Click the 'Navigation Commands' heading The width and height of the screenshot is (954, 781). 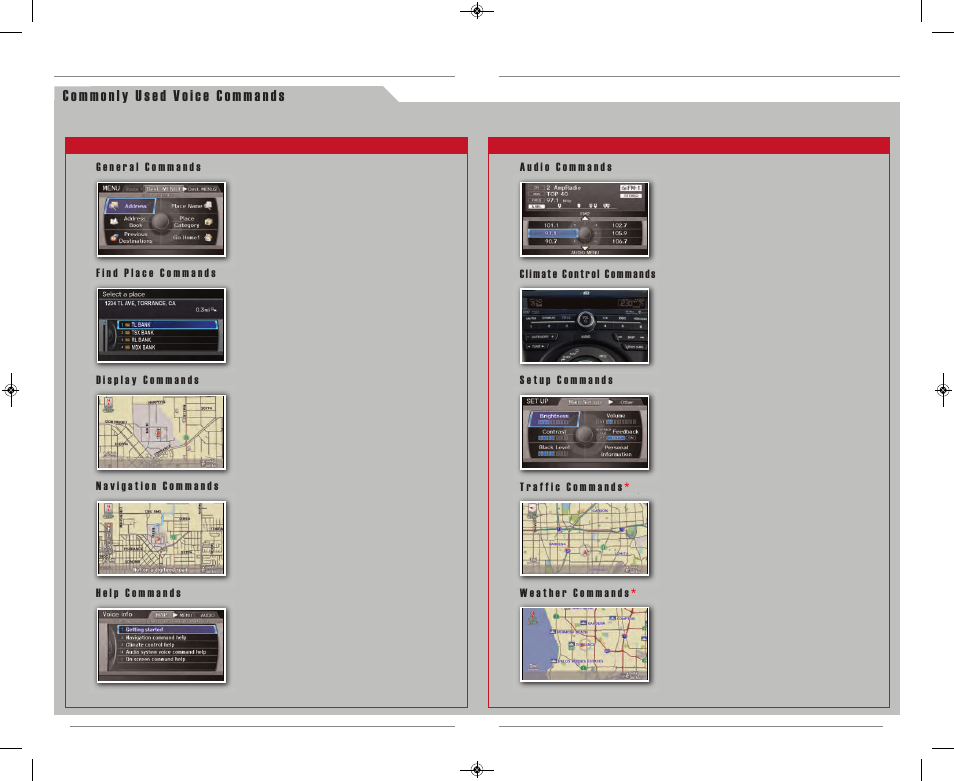(157, 486)
